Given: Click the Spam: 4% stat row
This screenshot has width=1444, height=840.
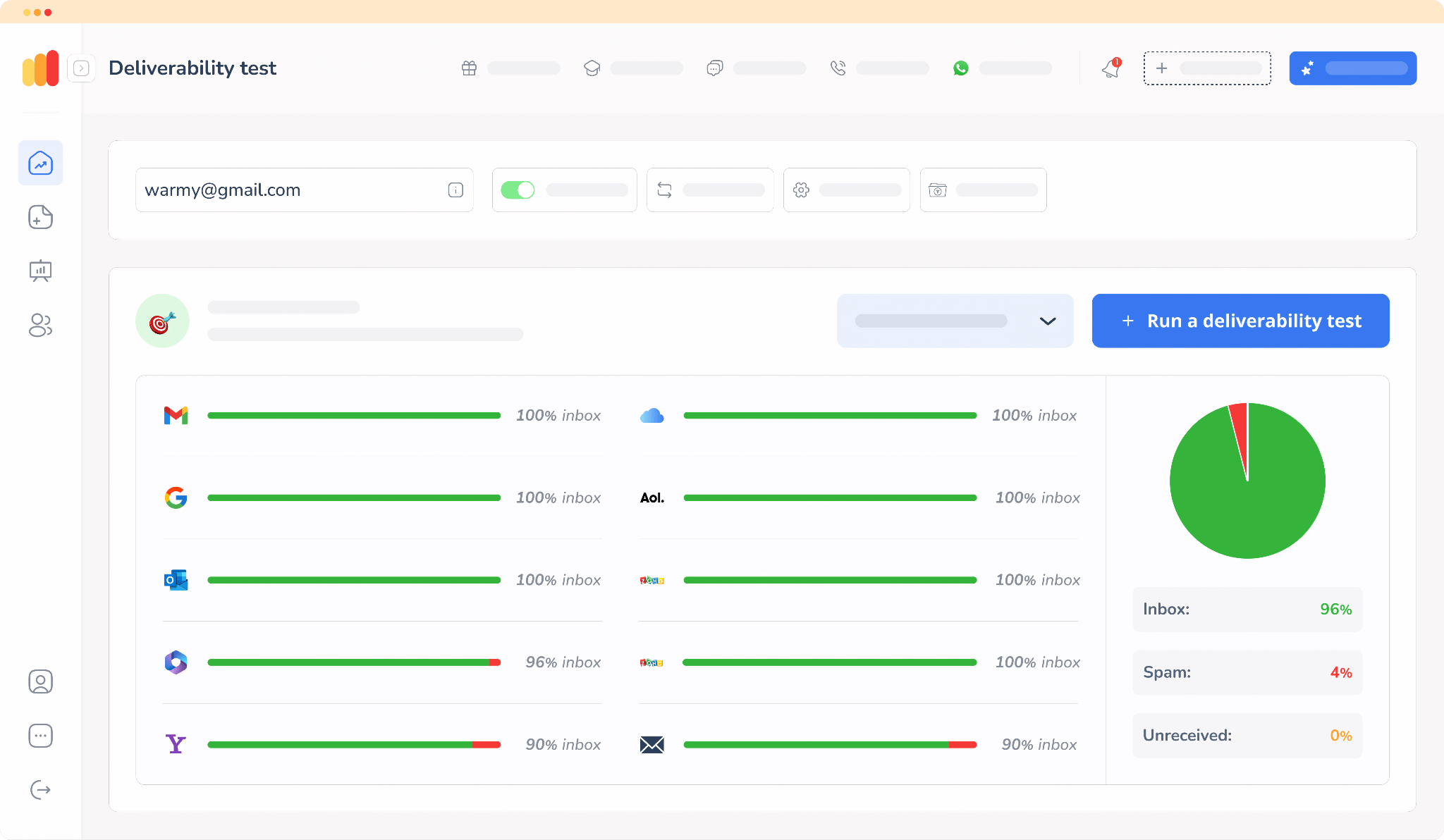Looking at the screenshot, I should coord(1247,673).
